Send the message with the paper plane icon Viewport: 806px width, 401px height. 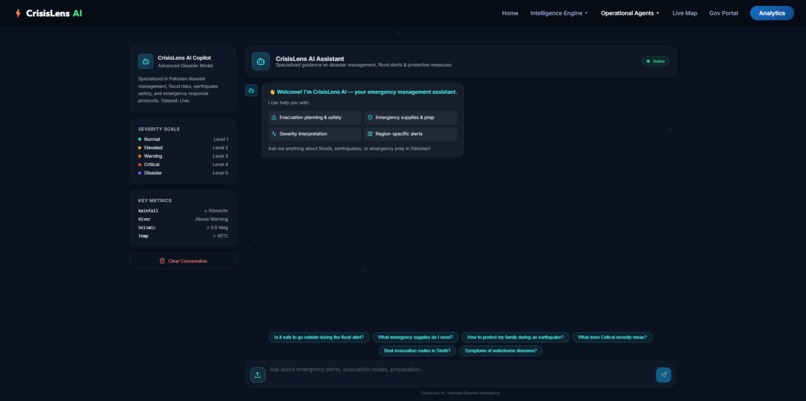[663, 375]
